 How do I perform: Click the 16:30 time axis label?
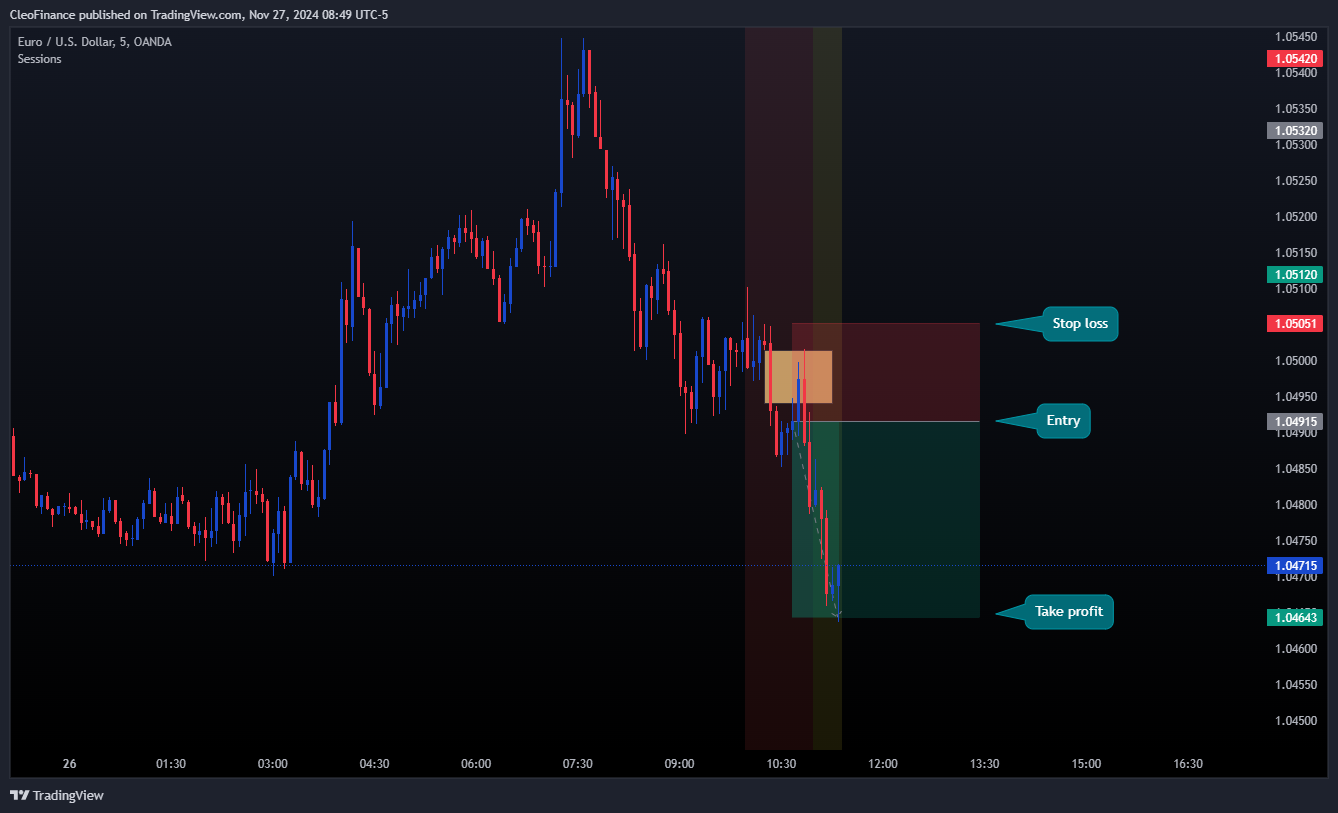tap(1188, 764)
